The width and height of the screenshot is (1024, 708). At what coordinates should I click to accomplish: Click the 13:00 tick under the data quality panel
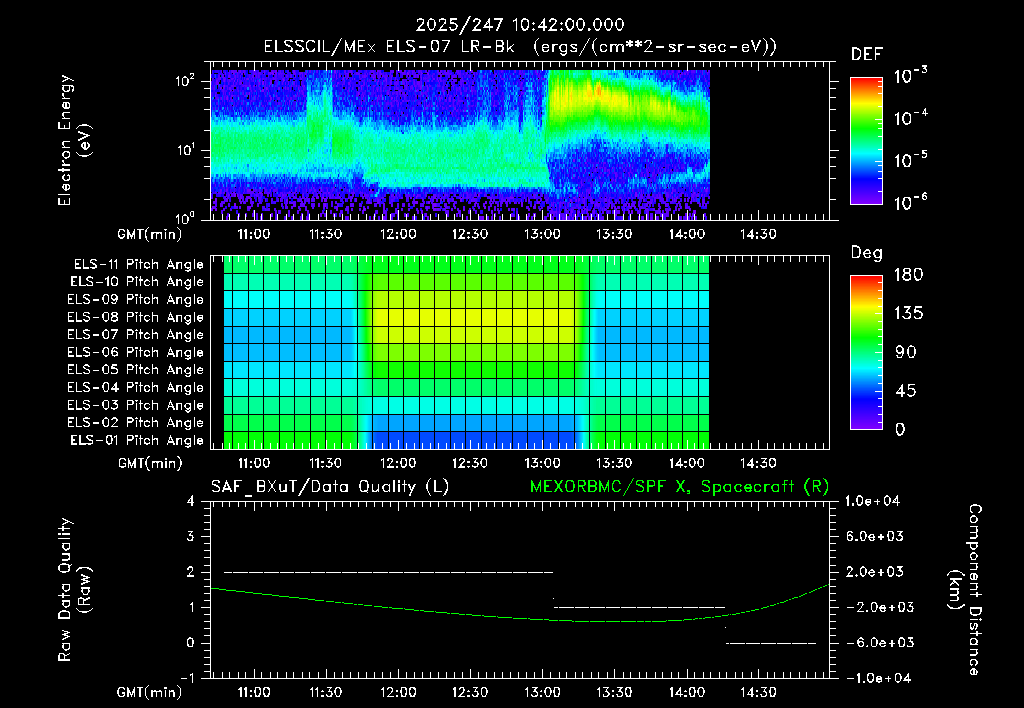pos(542,692)
